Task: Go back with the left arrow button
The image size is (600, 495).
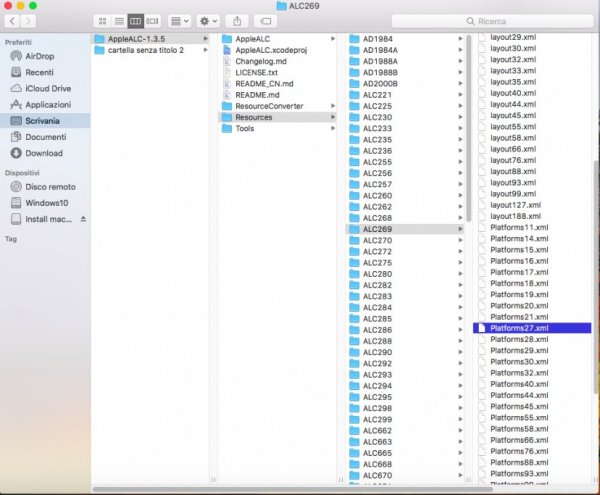Action: tap(12, 21)
